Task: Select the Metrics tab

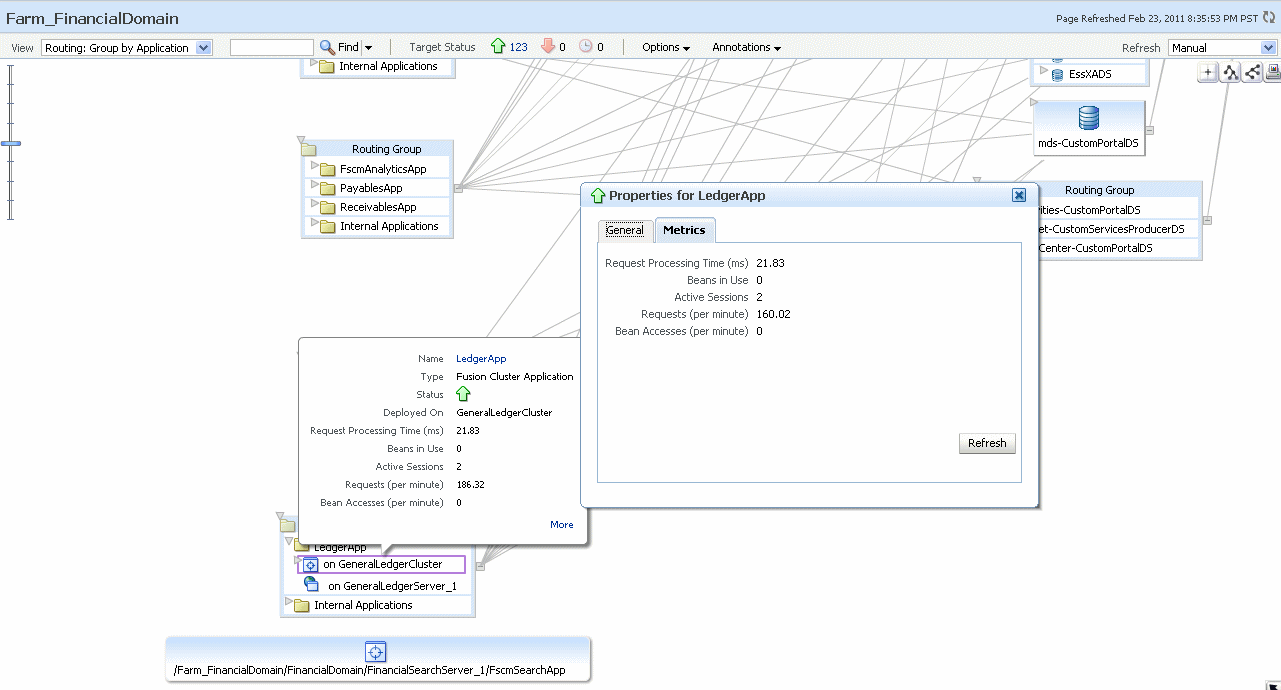Action: click(684, 231)
